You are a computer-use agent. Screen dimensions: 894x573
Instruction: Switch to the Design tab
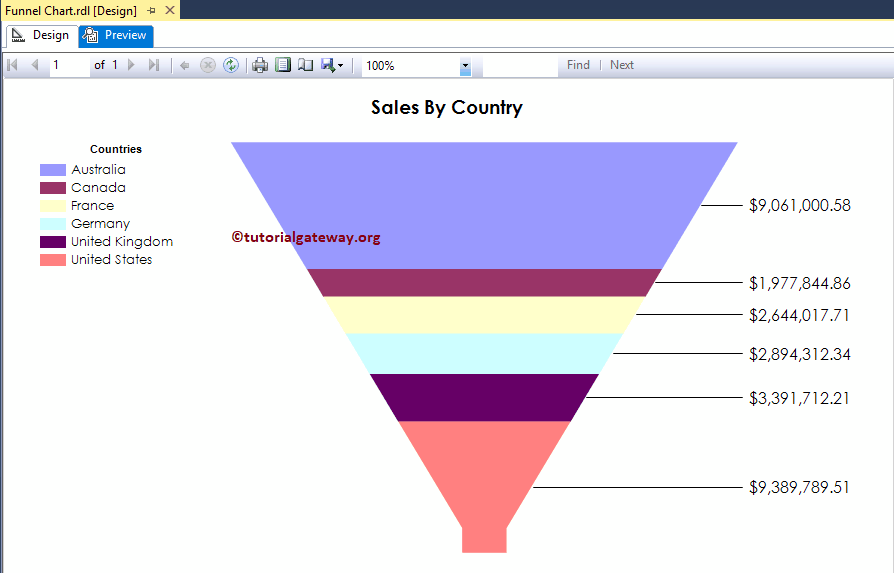41,35
